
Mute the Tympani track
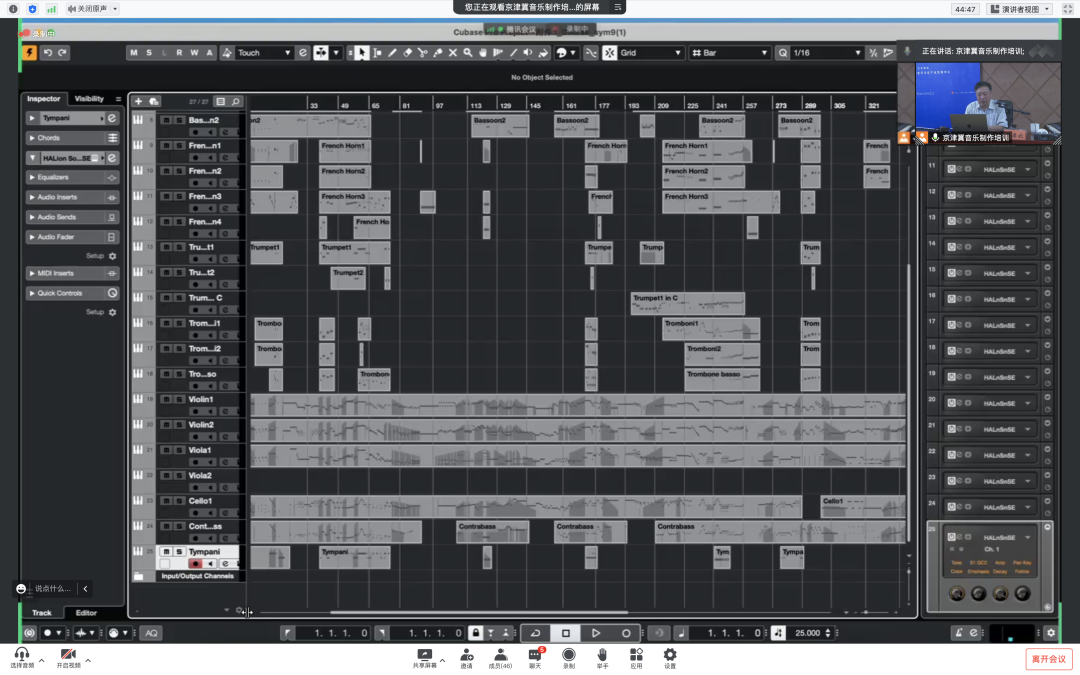tap(166, 551)
